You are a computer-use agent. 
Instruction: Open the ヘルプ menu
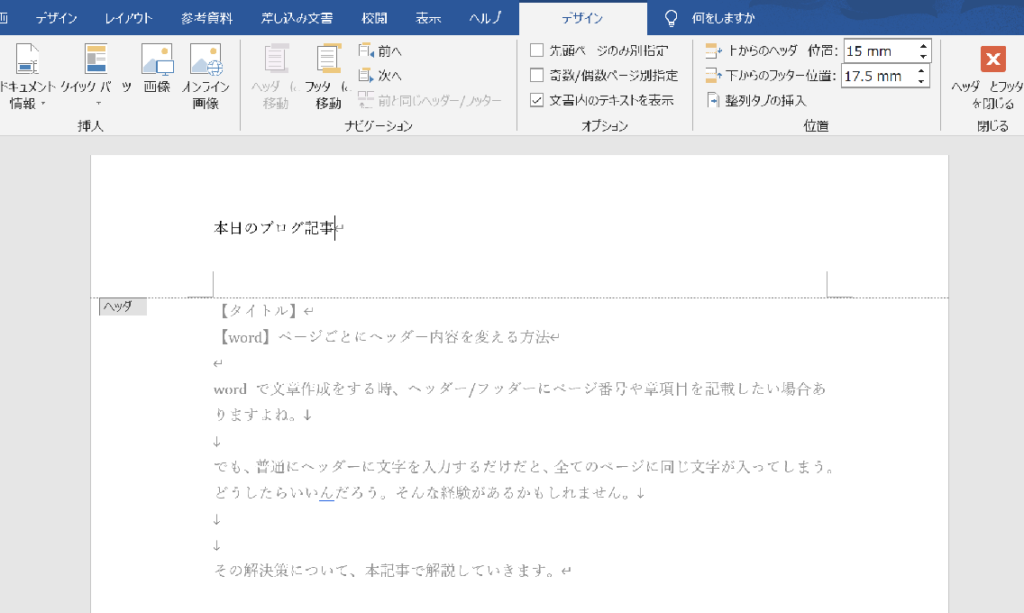(x=487, y=16)
